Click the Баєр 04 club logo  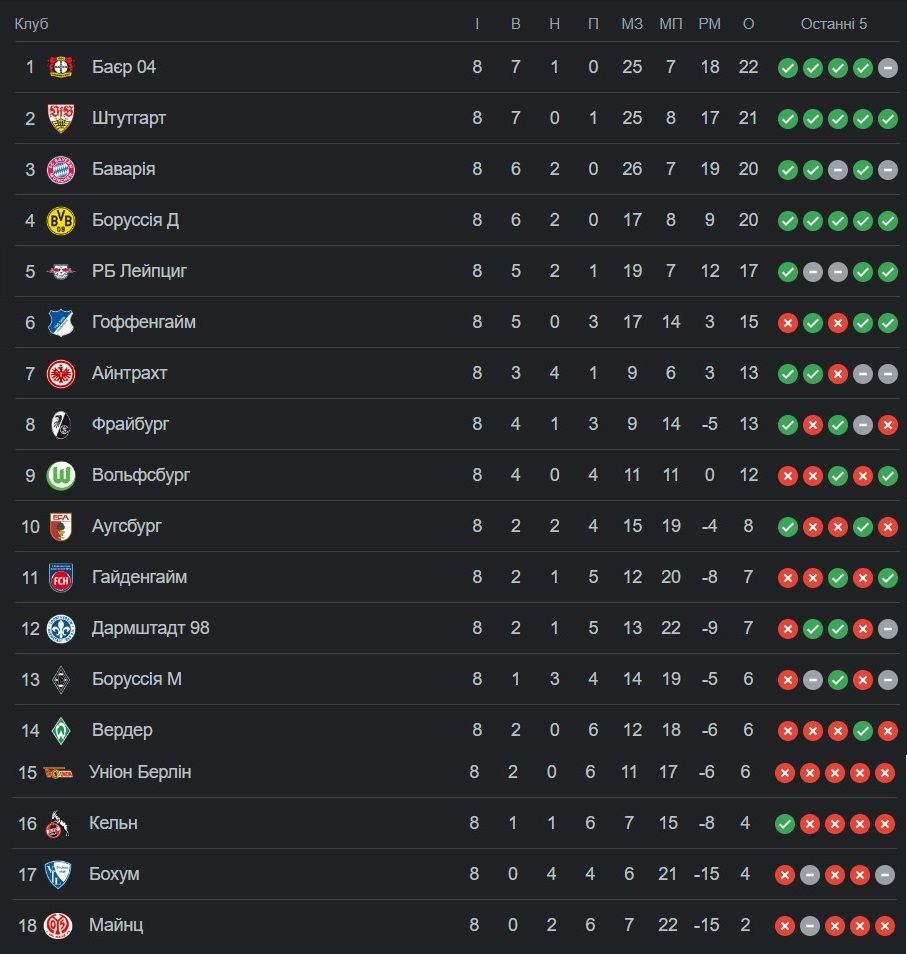coord(61,67)
